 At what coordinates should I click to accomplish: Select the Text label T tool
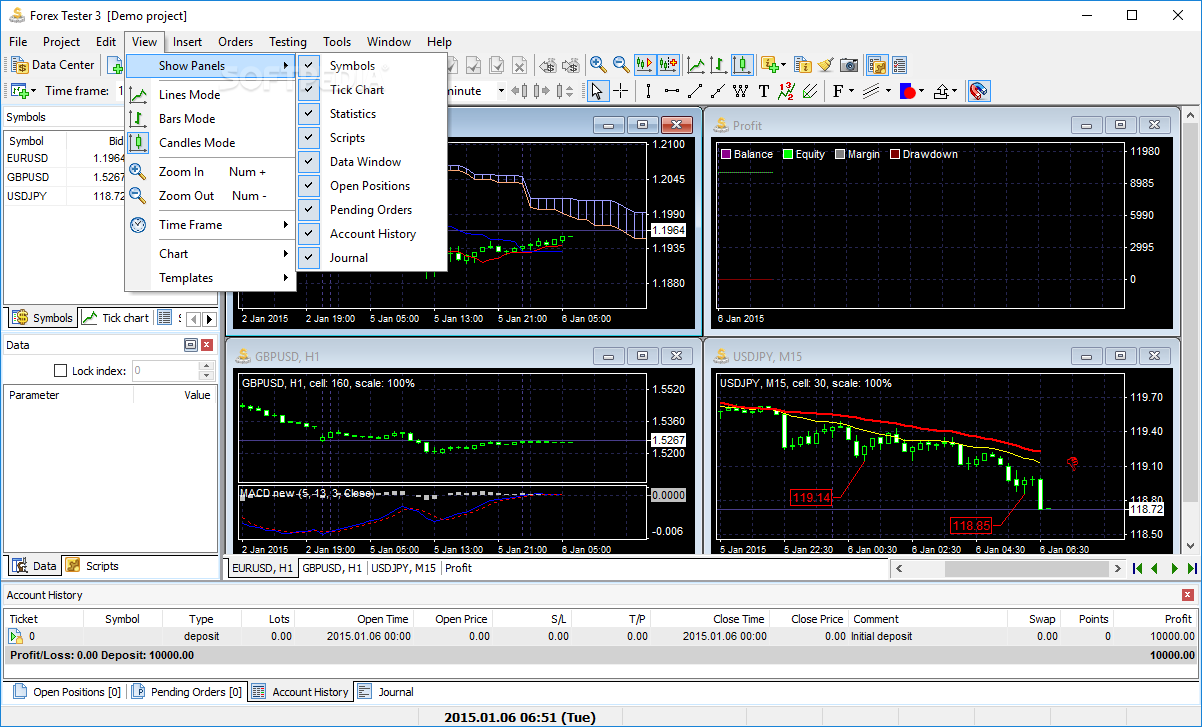click(763, 91)
